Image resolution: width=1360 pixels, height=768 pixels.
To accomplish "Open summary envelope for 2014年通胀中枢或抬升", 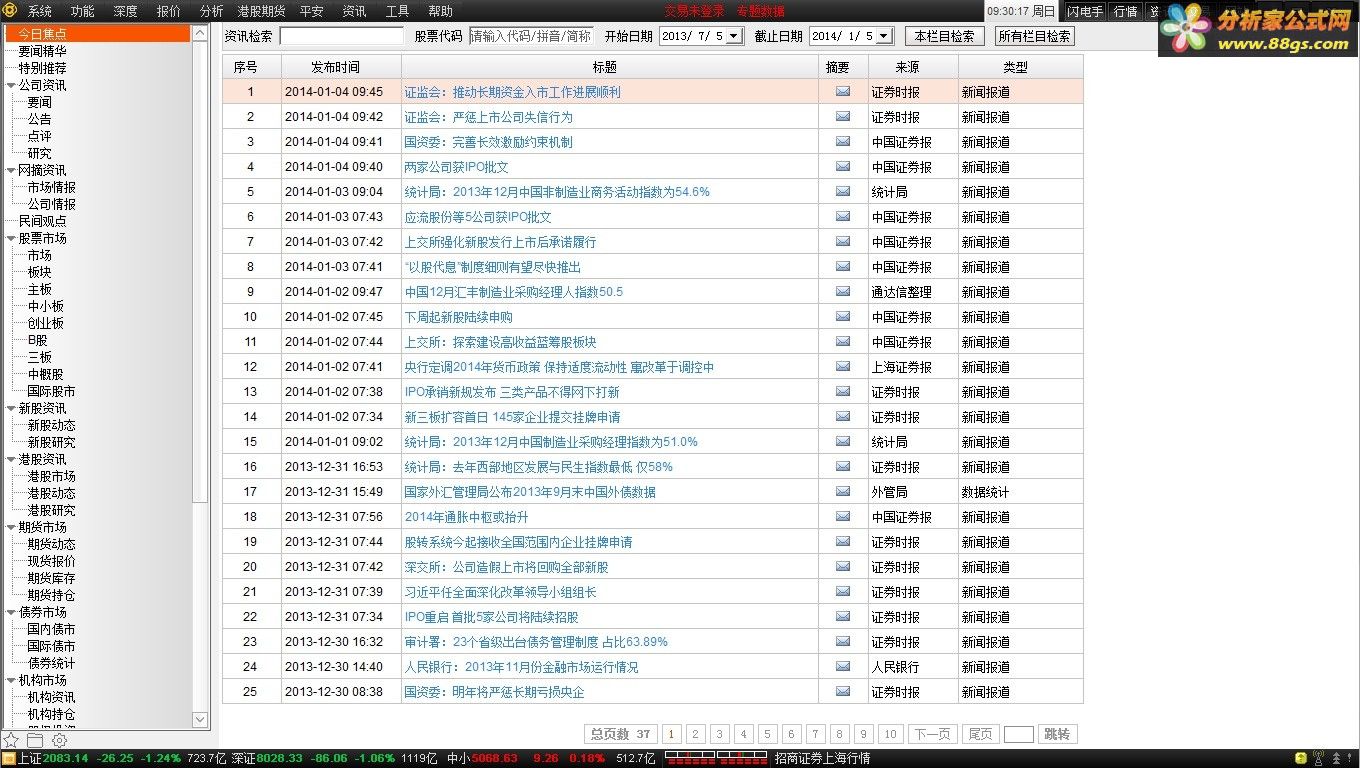I will (x=843, y=516).
